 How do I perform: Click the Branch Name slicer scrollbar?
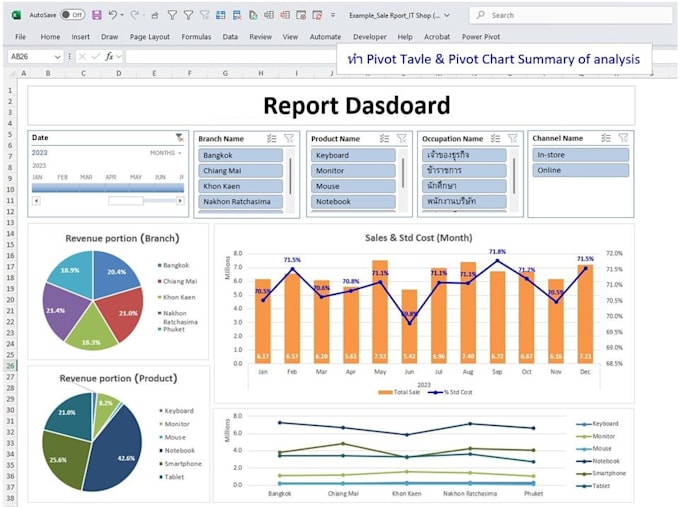click(290, 177)
